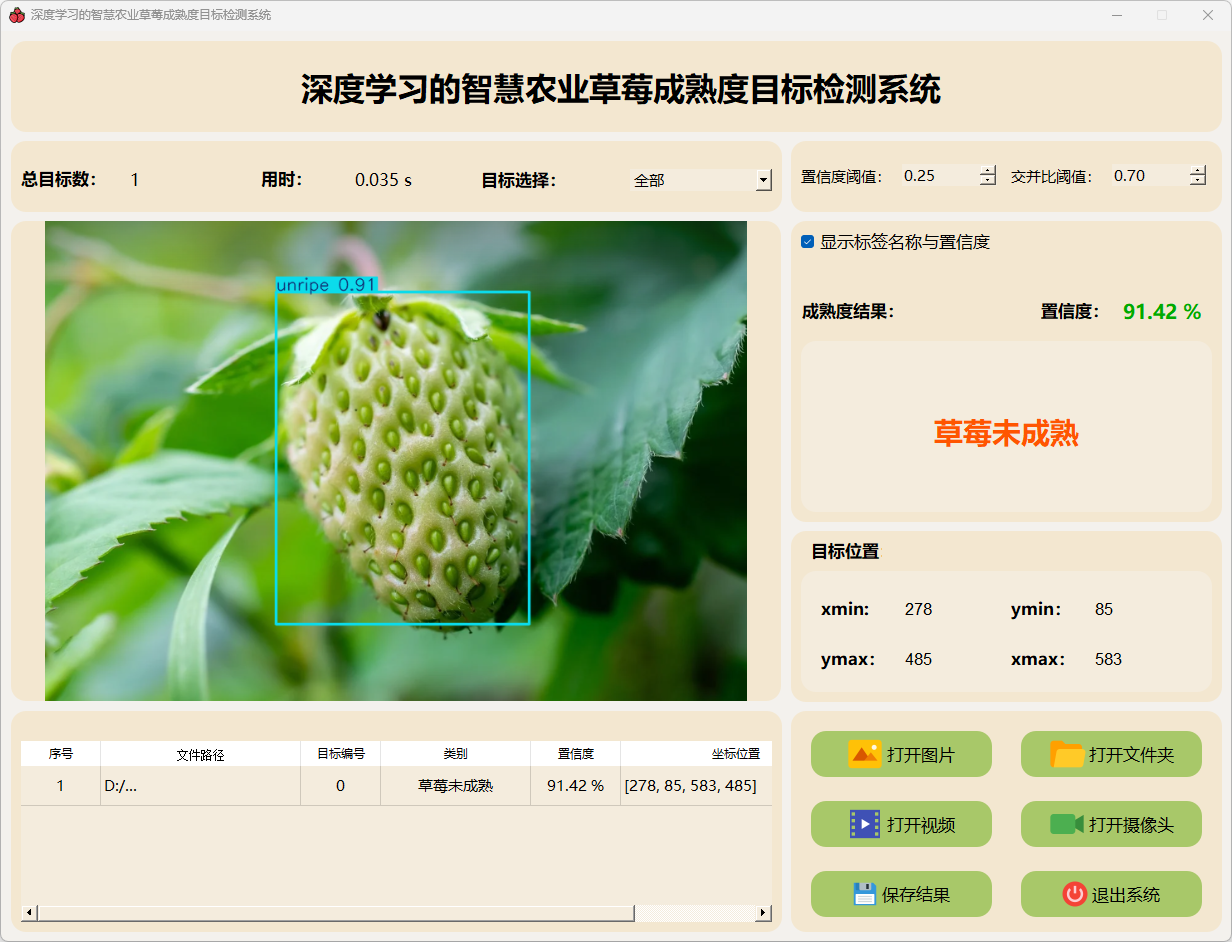Click the camera icon on 打开摄像头 button
This screenshot has width=1232, height=942.
point(1066,824)
